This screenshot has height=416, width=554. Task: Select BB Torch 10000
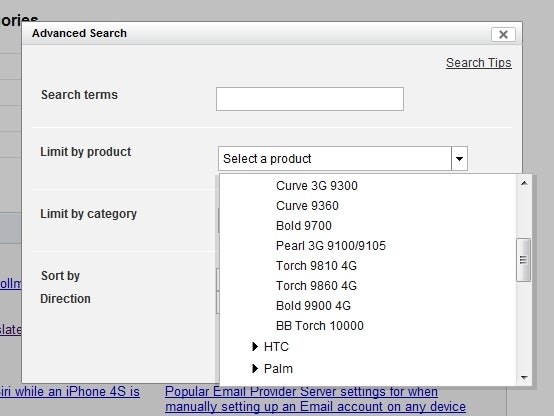point(319,326)
